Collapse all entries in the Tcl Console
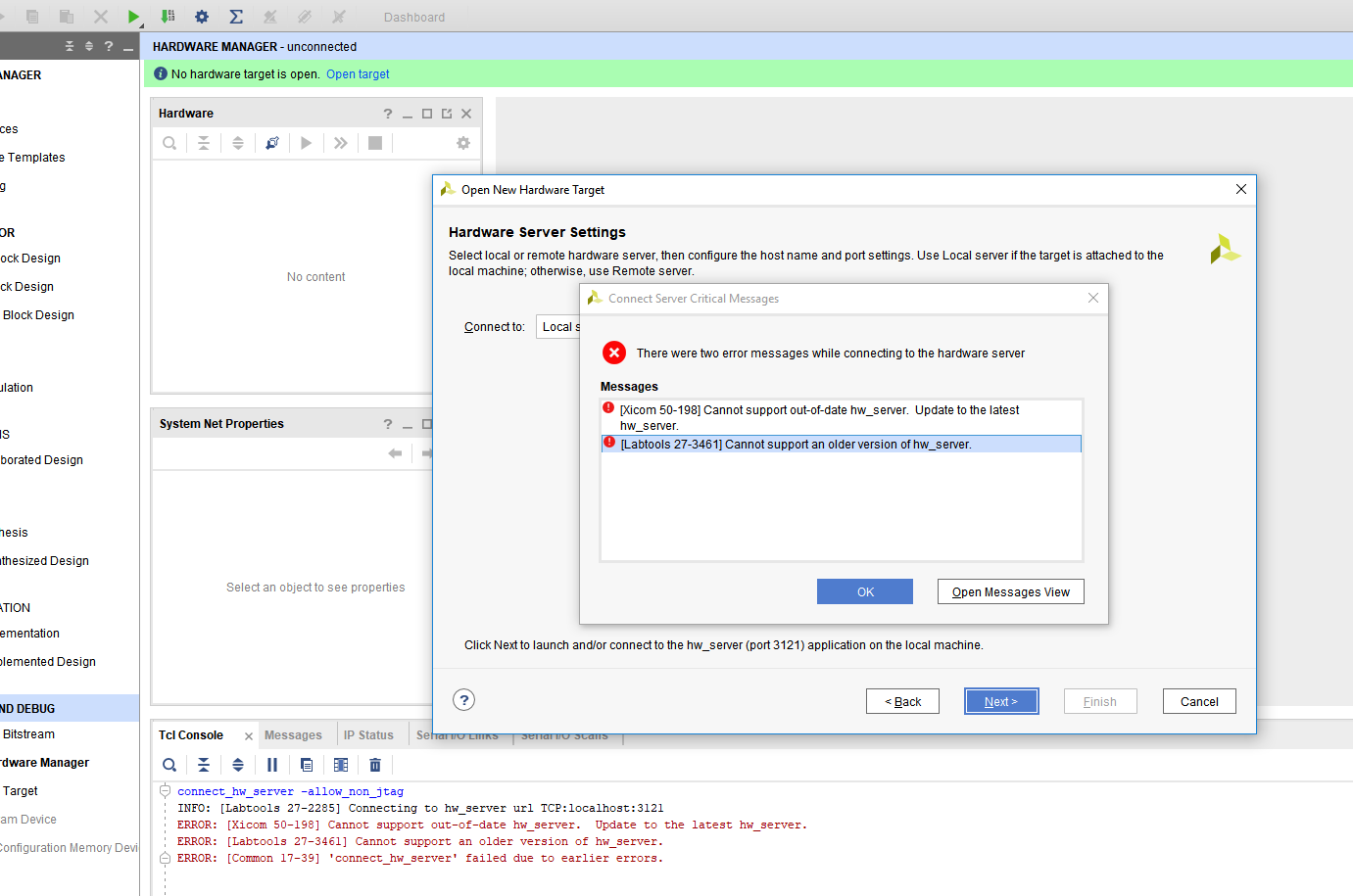1353x896 pixels. 204,765
